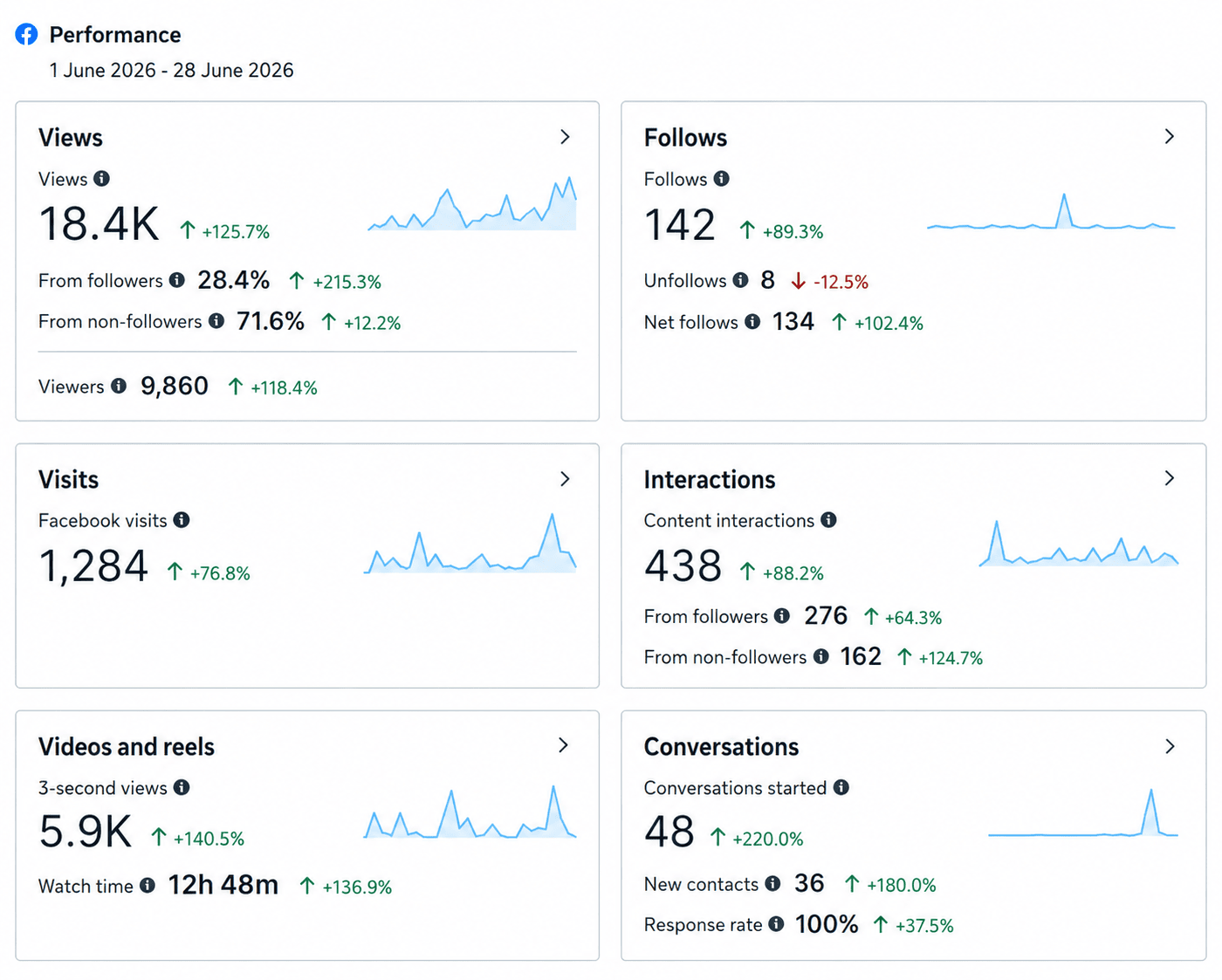
Task: Click the Follows sparkline chart
Action: click(1051, 211)
